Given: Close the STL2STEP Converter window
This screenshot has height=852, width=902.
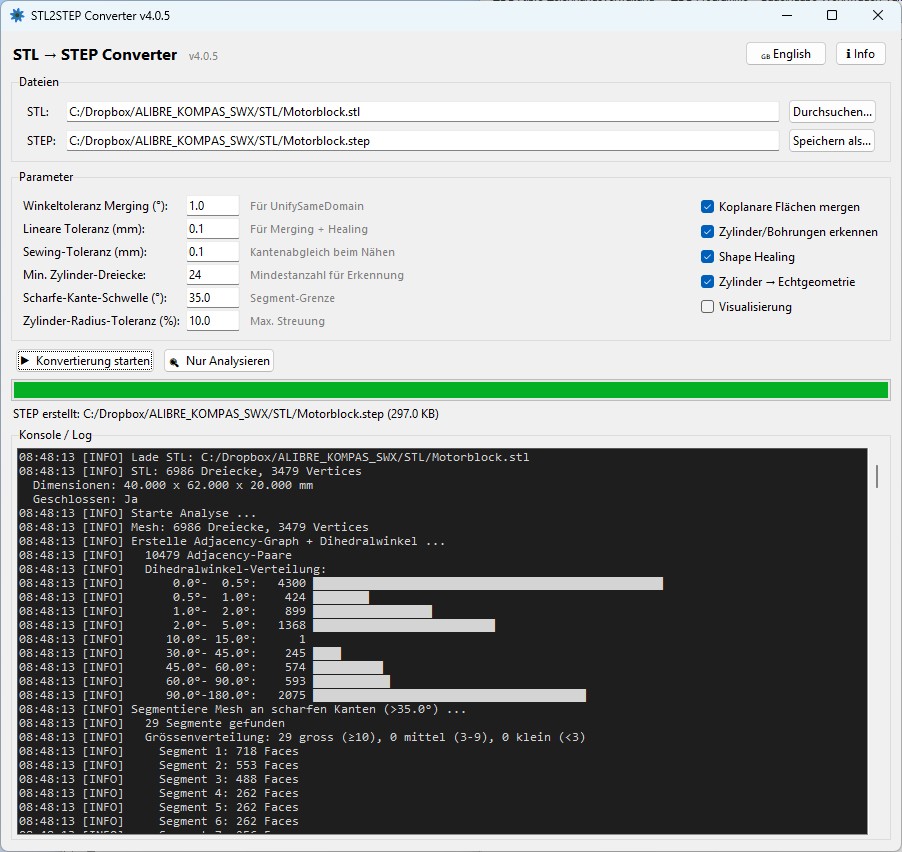Looking at the screenshot, I should (x=878, y=16).
